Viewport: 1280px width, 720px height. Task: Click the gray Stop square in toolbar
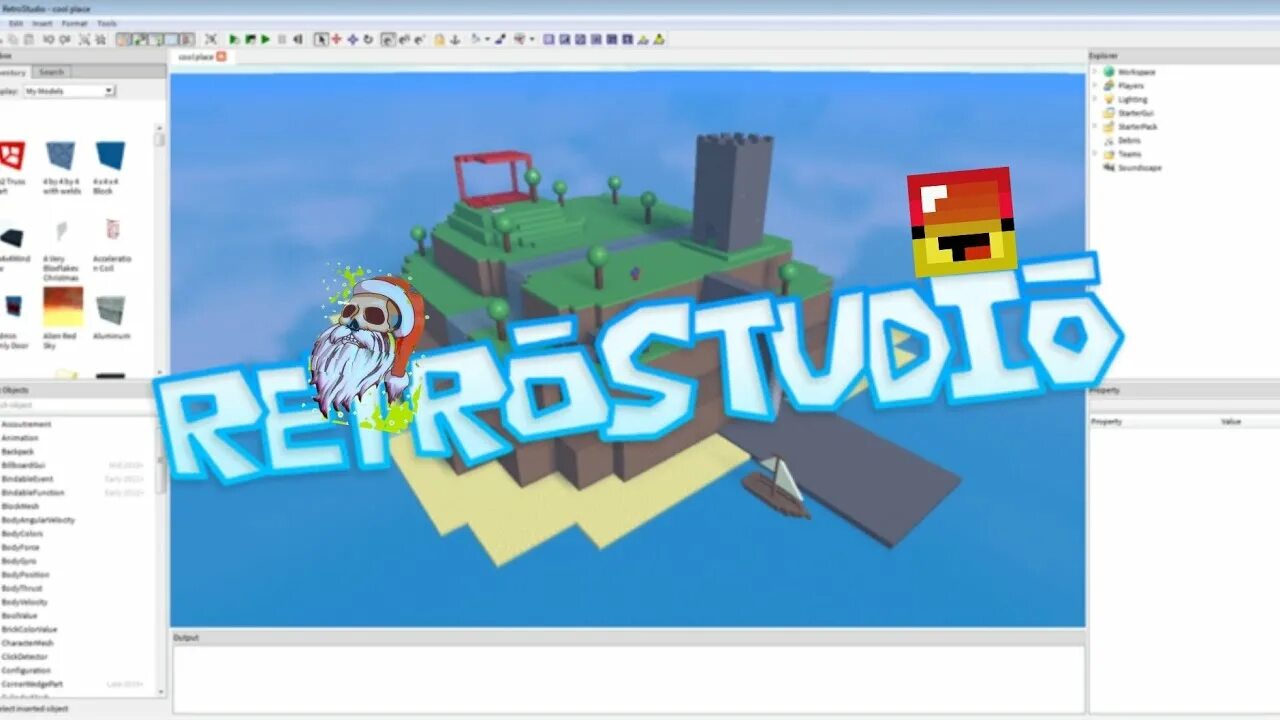point(282,39)
